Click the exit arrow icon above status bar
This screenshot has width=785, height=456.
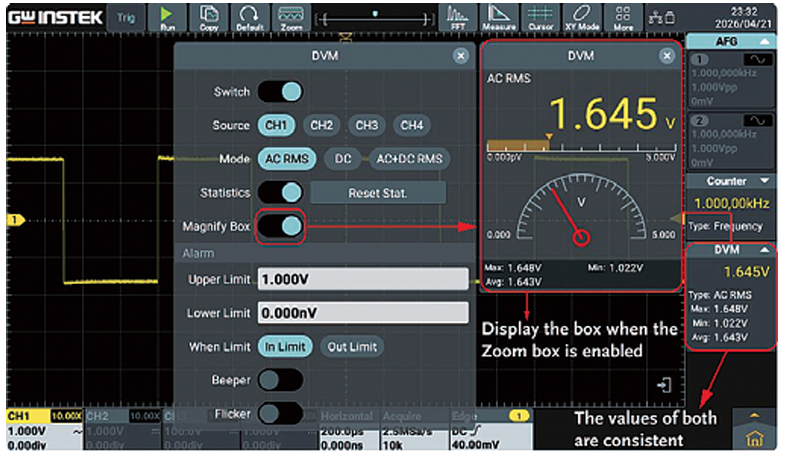(x=664, y=385)
